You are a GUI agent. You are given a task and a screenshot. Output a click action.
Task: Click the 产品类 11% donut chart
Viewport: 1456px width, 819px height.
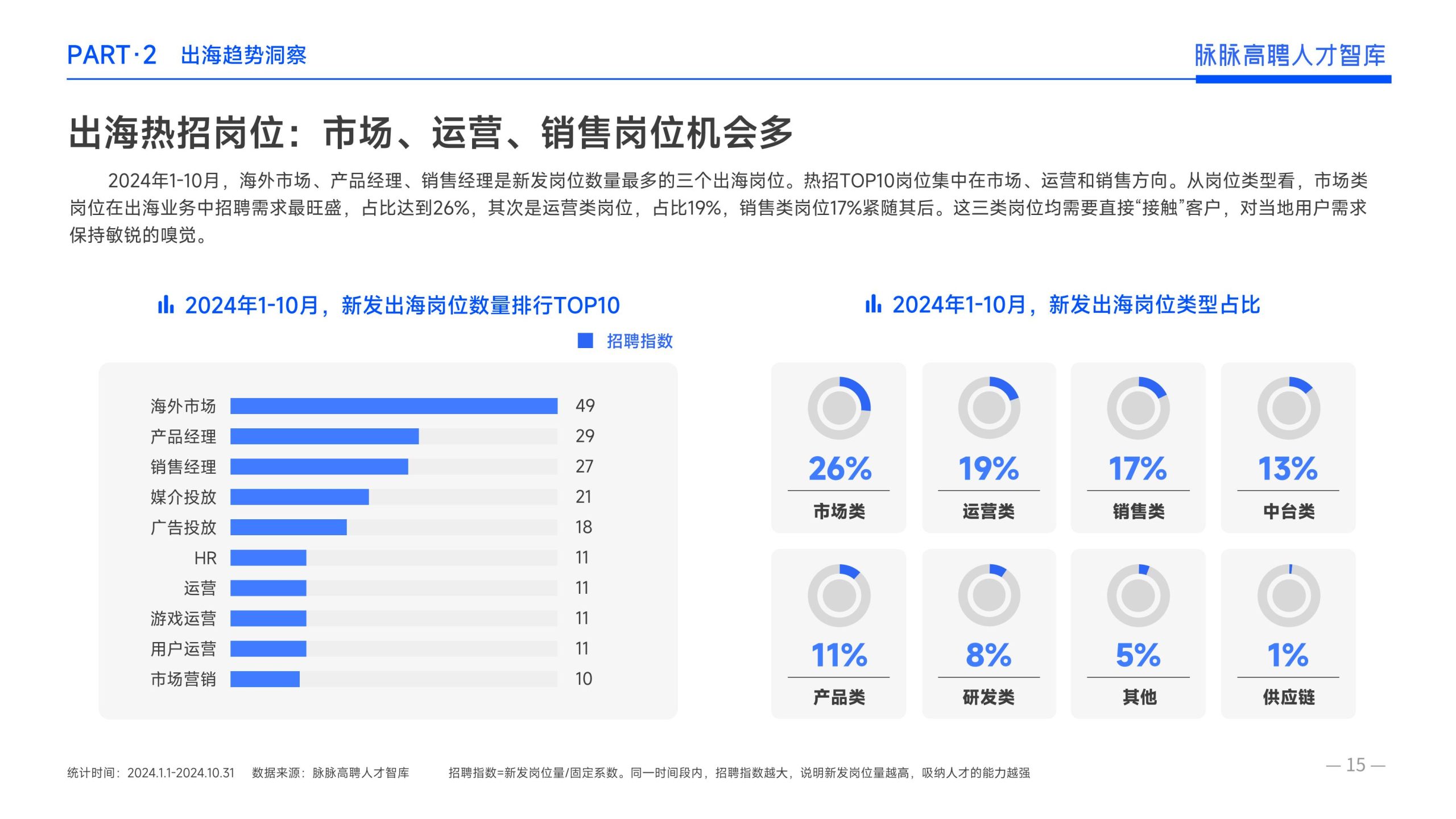(x=839, y=595)
